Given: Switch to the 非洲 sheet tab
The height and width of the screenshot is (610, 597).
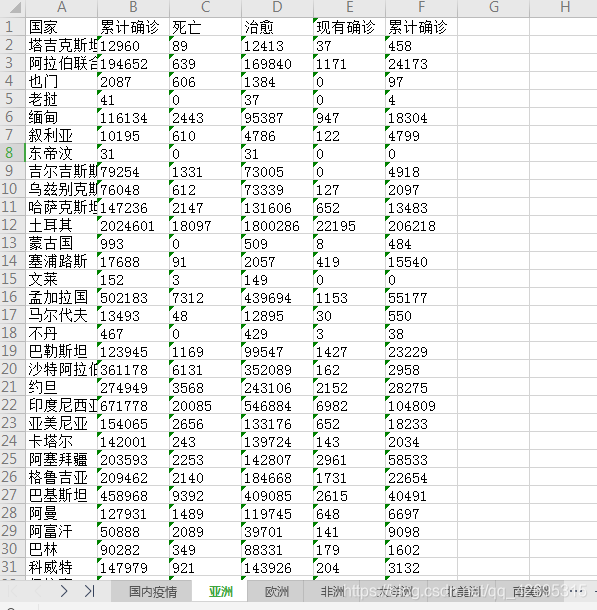Looking at the screenshot, I should (x=332, y=592).
